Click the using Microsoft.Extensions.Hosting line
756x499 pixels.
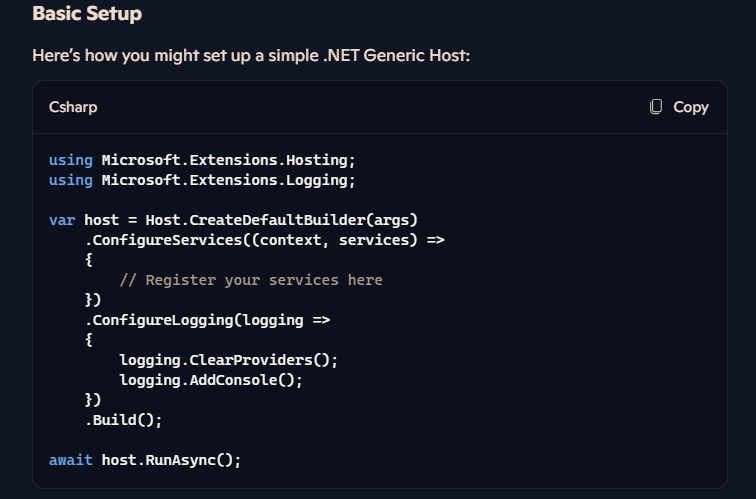[x=202, y=160]
